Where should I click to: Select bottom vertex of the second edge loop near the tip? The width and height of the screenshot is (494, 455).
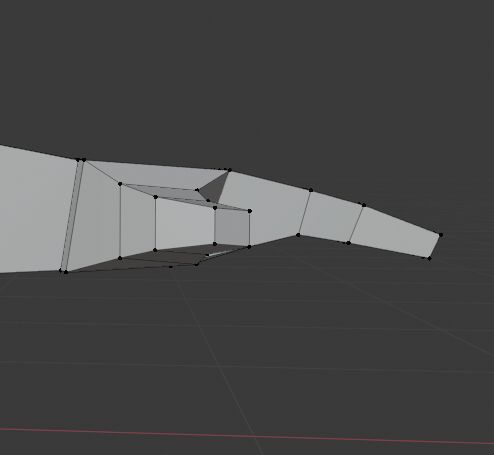click(x=348, y=243)
